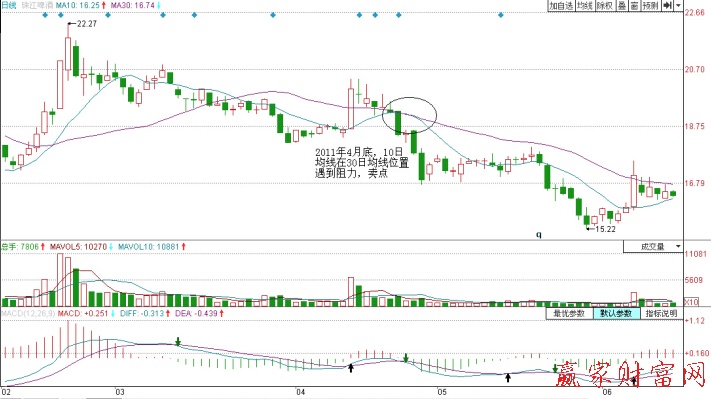Select the 最优参数 tab
711x399 pixels.
570,313
